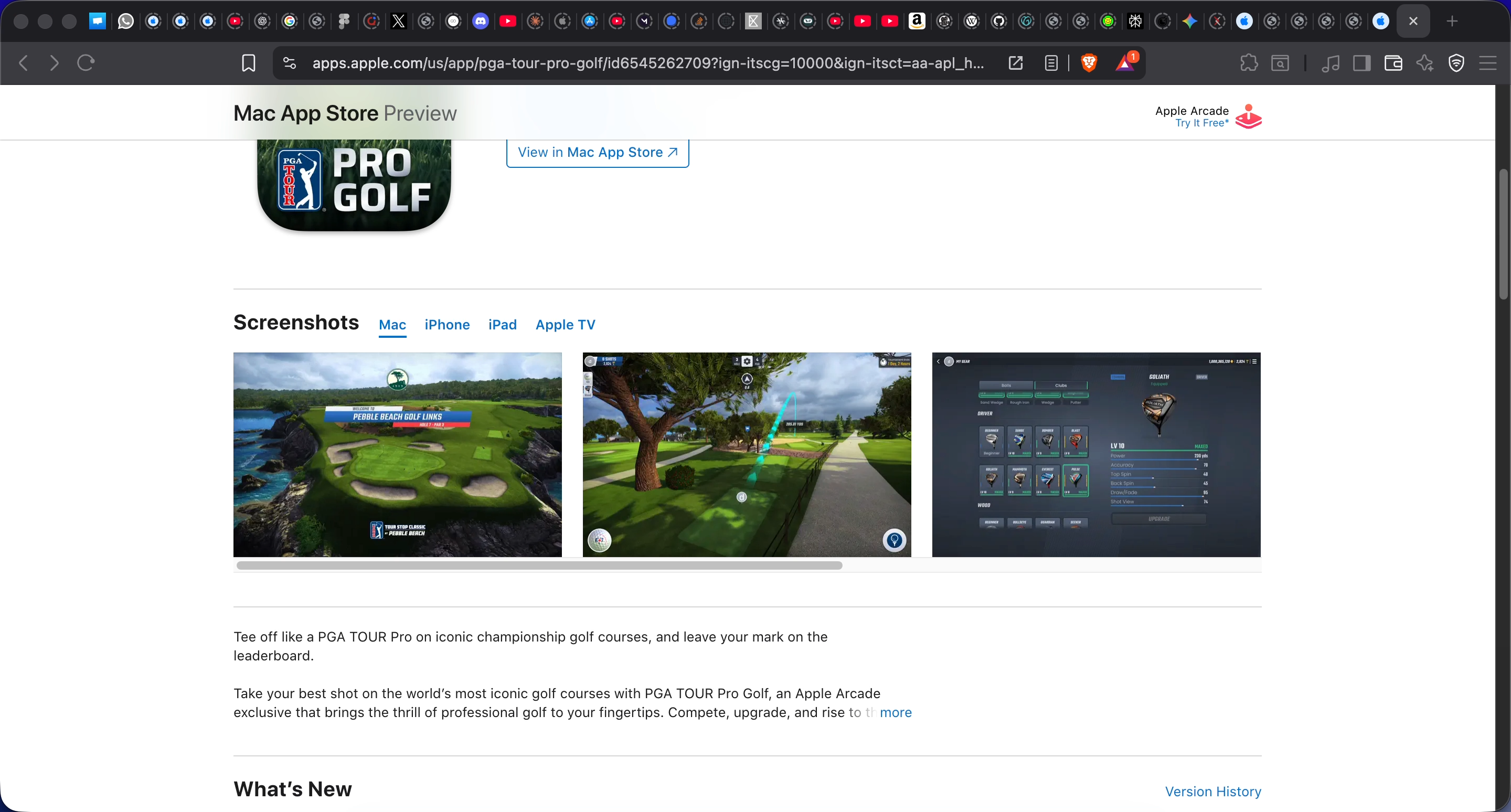Open the browser hamburger menu

(x=1488, y=63)
